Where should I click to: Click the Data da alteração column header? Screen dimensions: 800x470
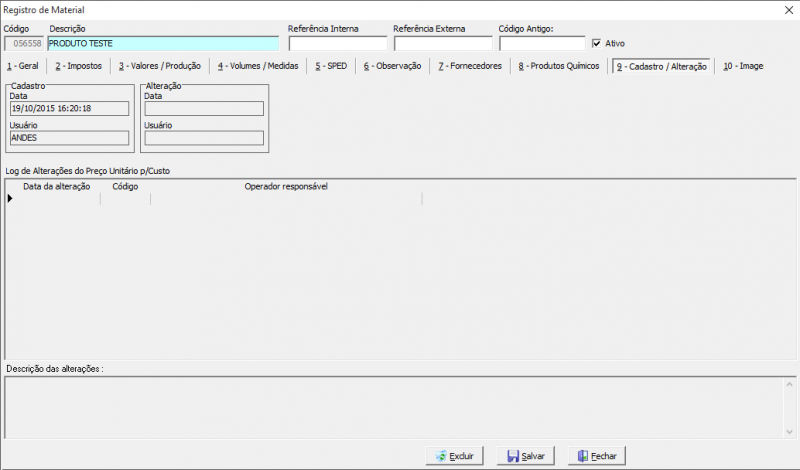point(57,187)
